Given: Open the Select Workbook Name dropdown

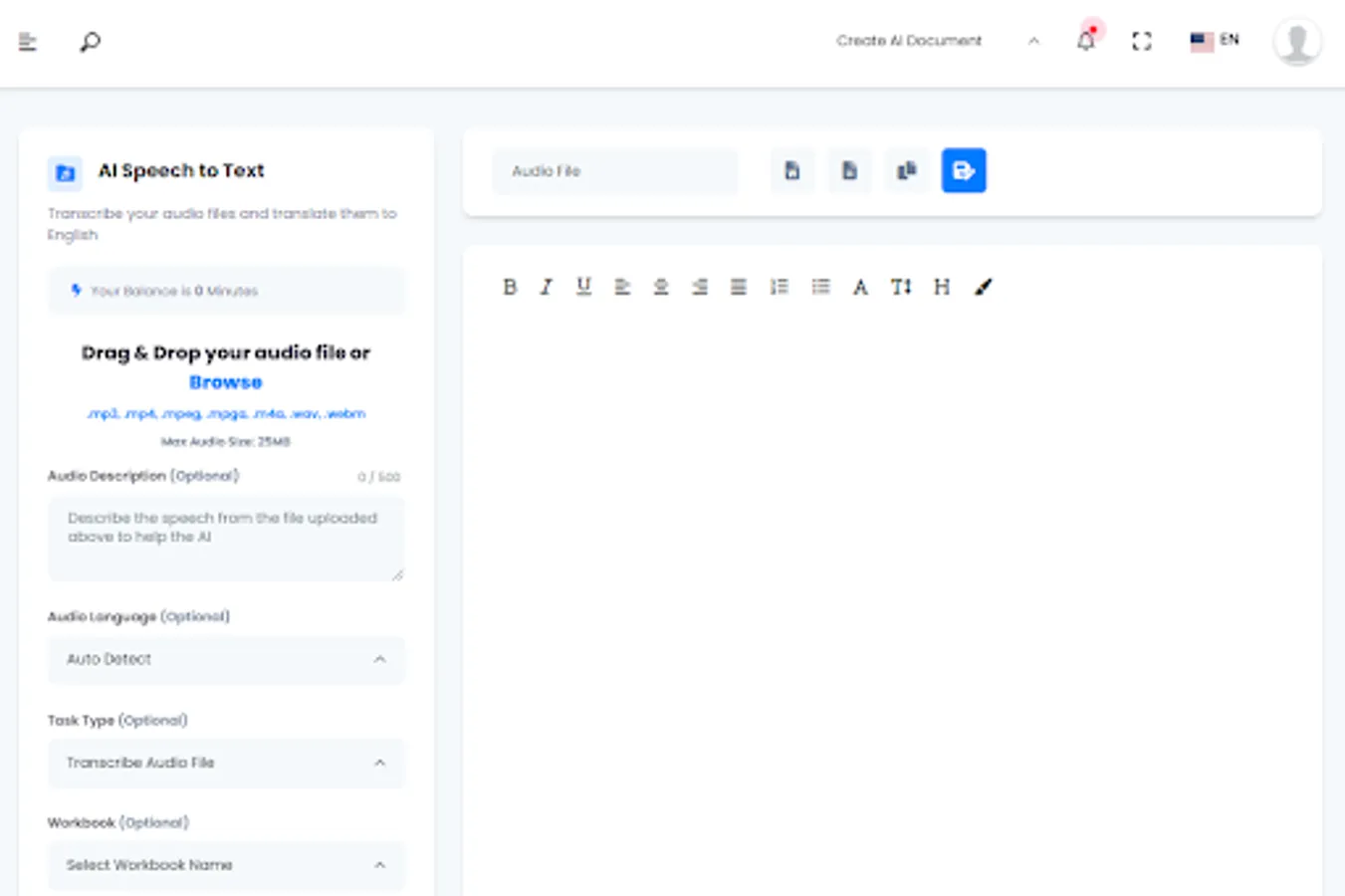Looking at the screenshot, I should 226,865.
